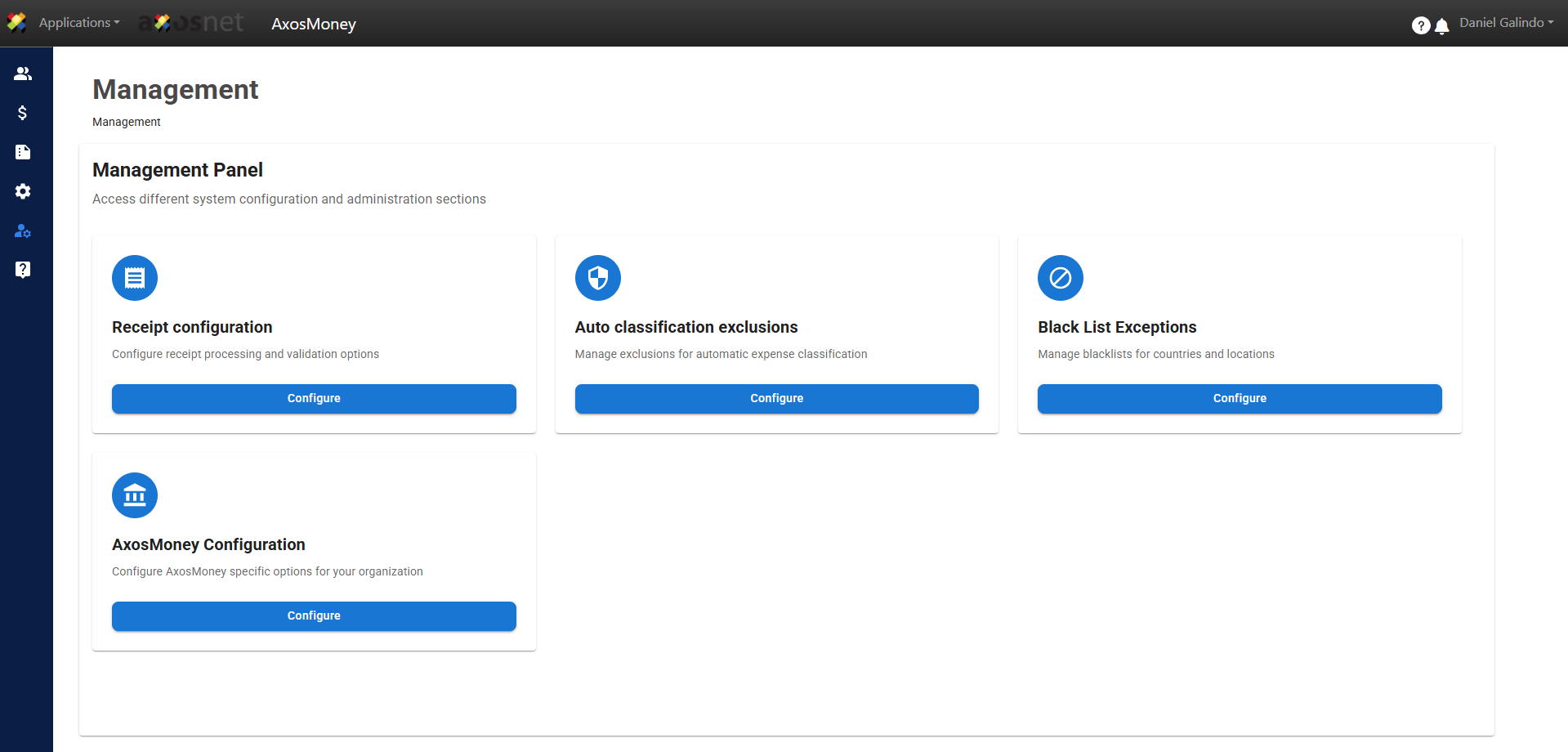Expand the Applications dropdown menu

78,23
